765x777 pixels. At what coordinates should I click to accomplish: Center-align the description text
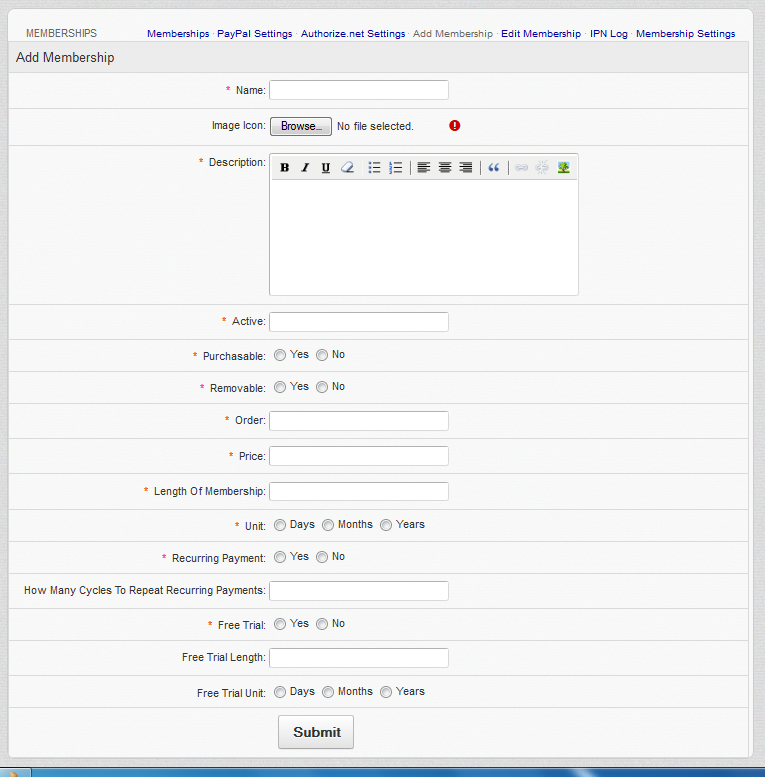[x=445, y=168]
